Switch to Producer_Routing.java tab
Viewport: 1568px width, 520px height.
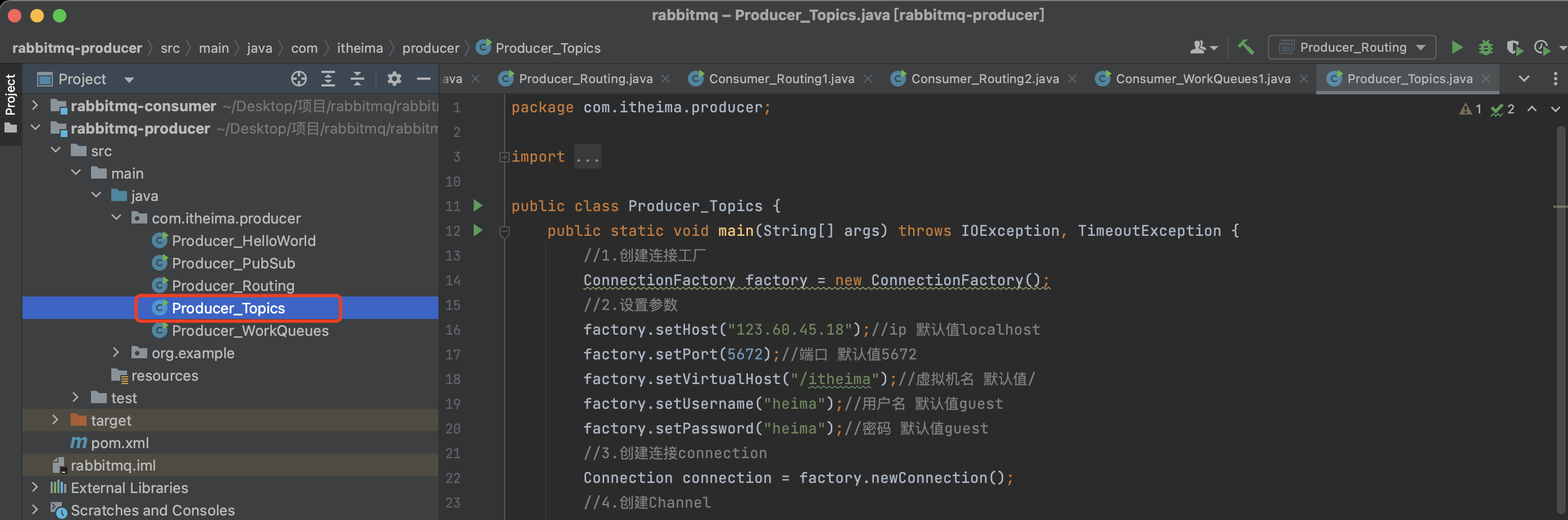(585, 79)
